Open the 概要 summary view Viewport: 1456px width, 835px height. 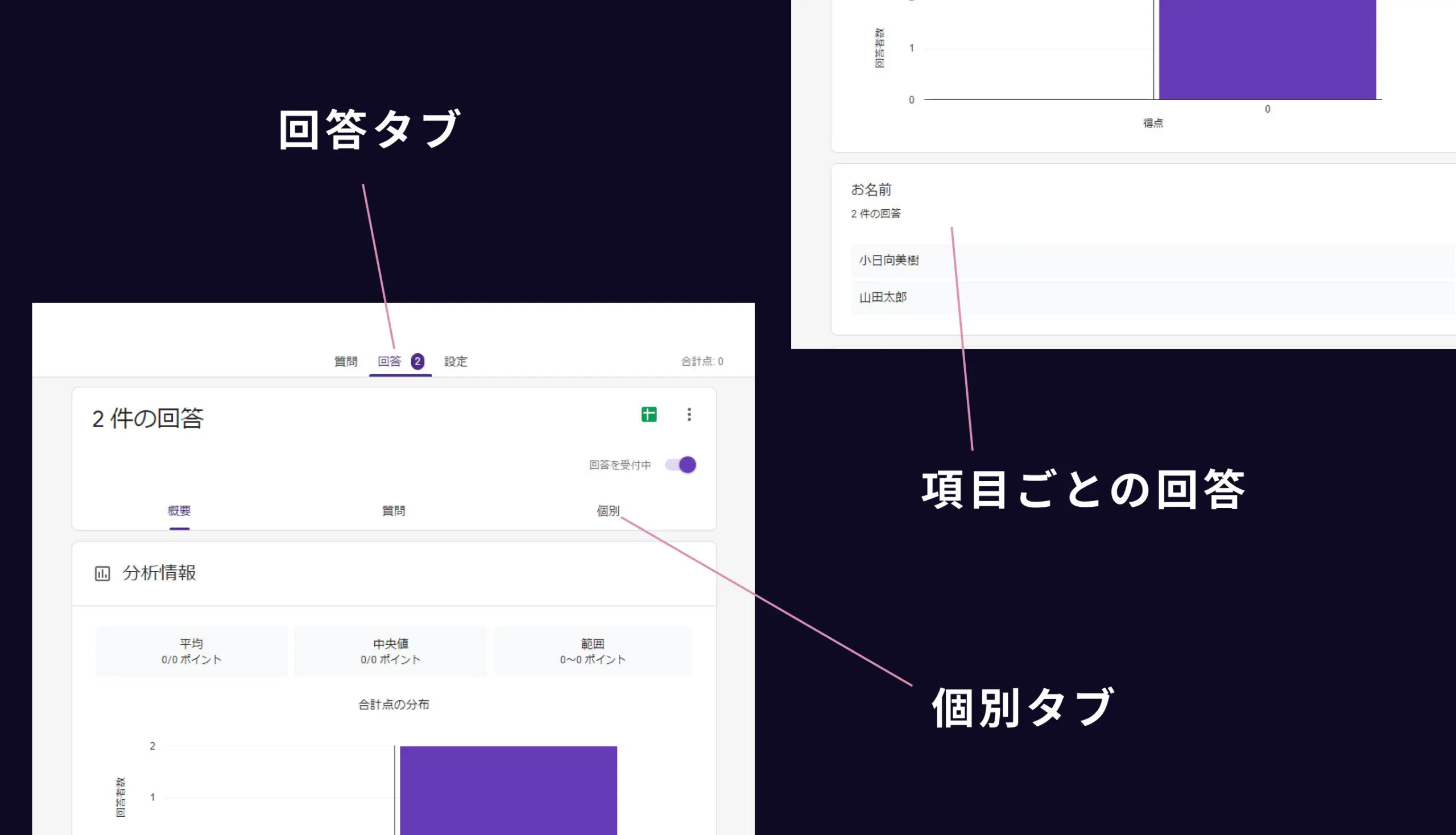pyautogui.click(x=179, y=510)
